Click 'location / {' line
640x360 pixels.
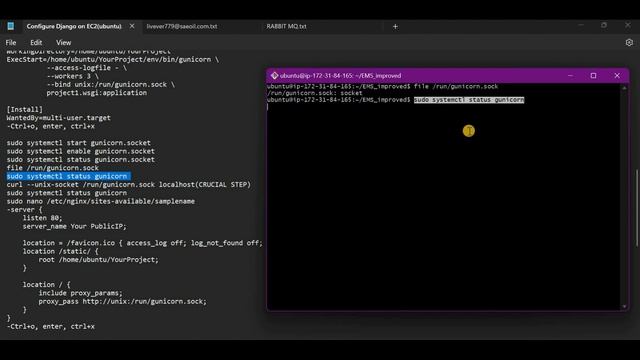point(47,284)
